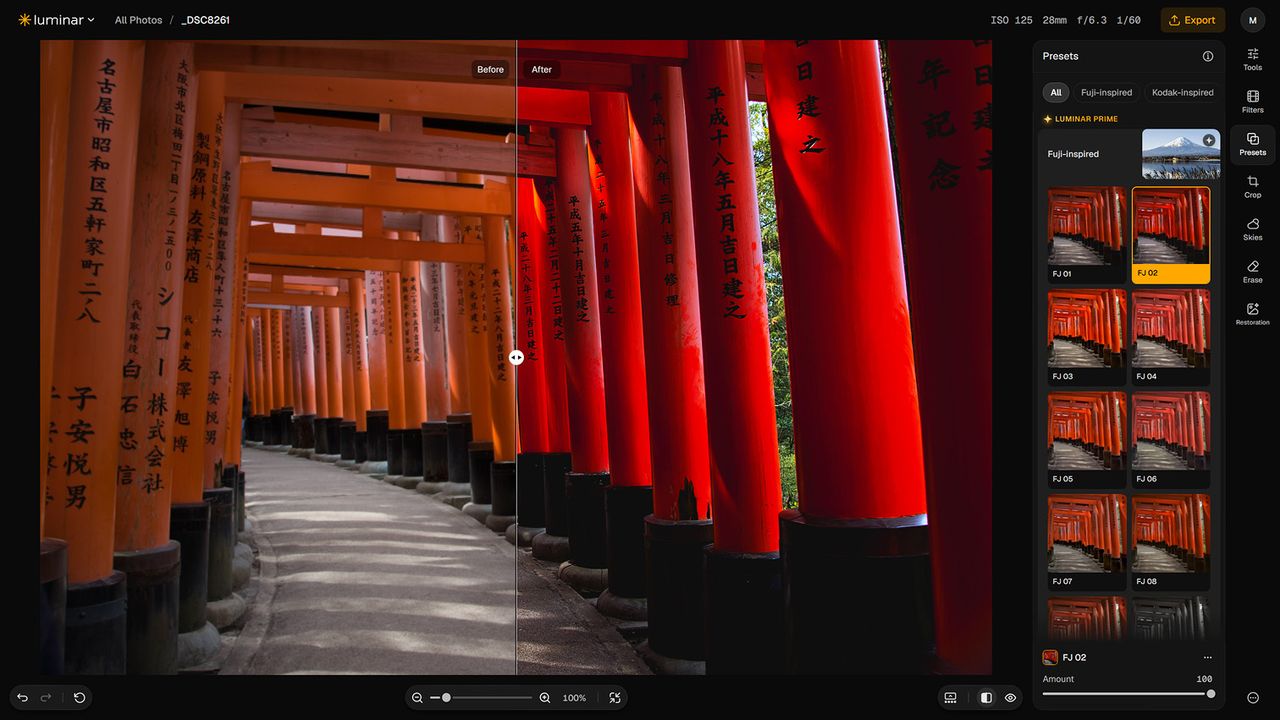Select the Fuji-inspired filter tab
This screenshot has width=1280, height=720.
click(x=1106, y=92)
